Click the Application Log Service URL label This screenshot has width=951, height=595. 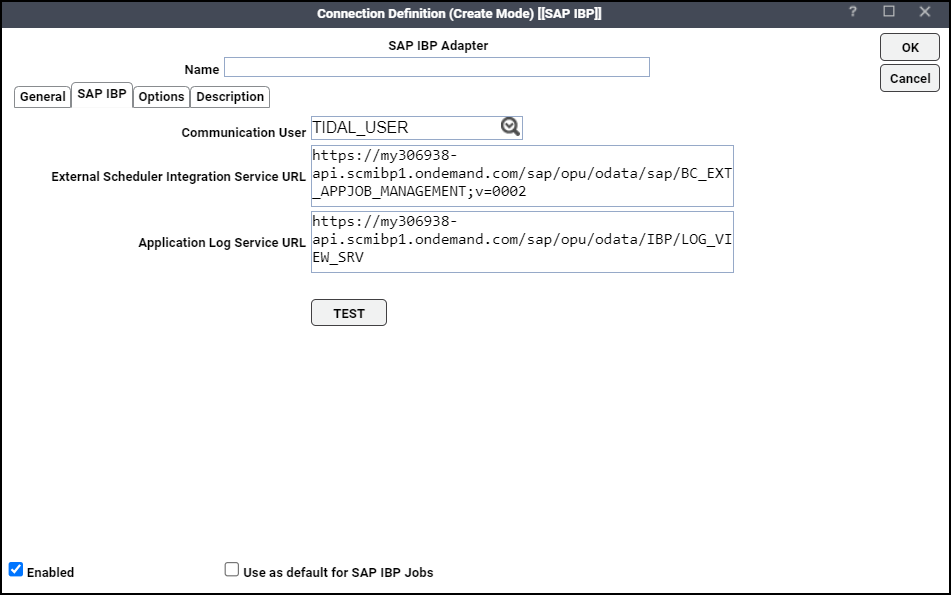point(222,243)
